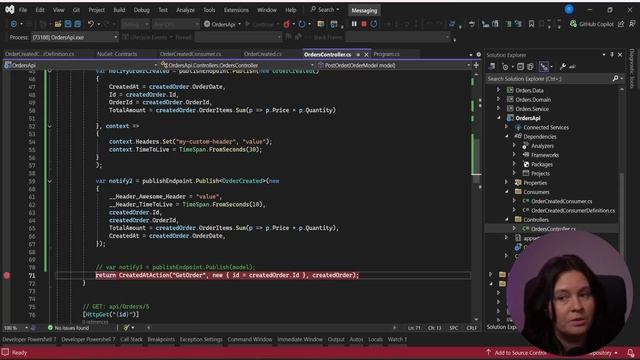Expand the Orders.Data project node
This screenshot has height=360, width=640.
(498, 90)
